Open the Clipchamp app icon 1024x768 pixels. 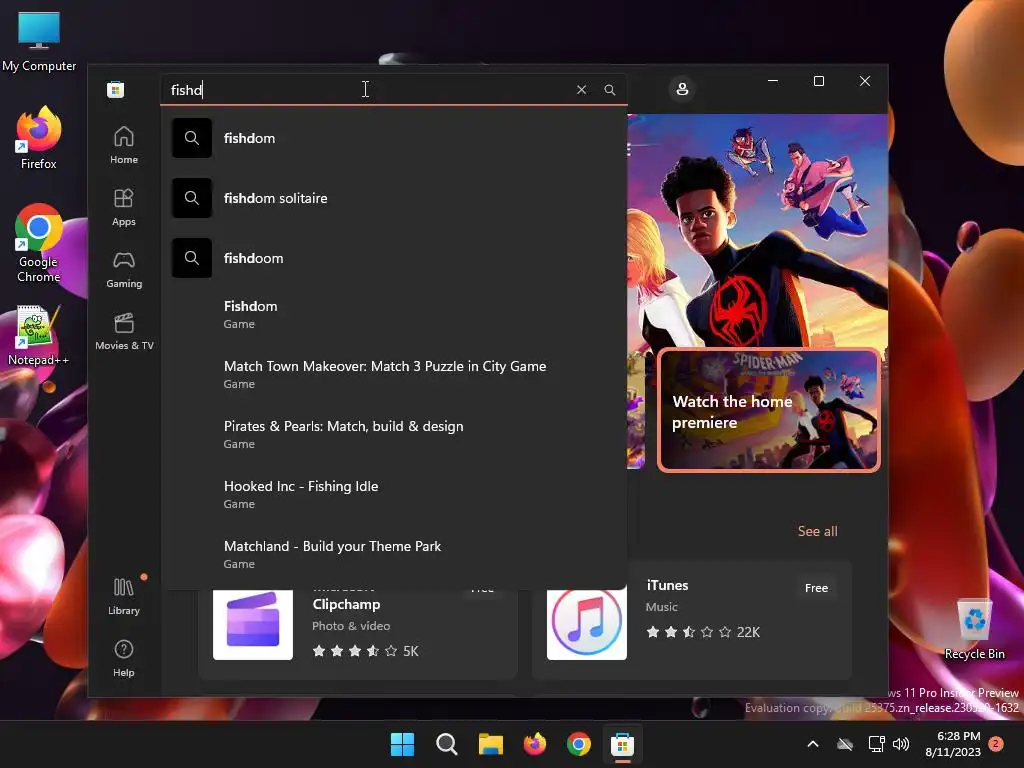coord(253,624)
